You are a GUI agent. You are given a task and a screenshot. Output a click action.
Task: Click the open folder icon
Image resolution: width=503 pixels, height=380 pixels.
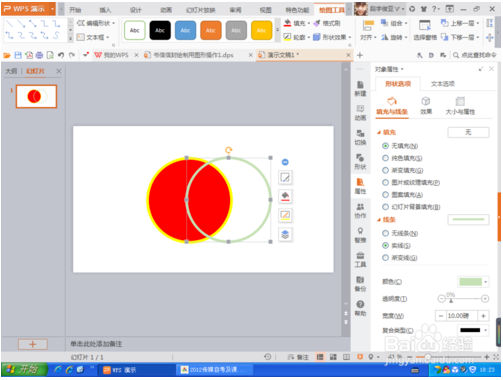click(x=7, y=55)
